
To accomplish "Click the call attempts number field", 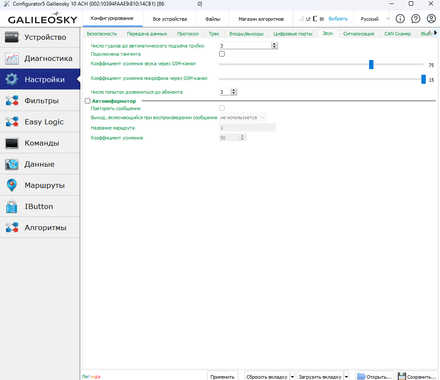I will click(225, 92).
